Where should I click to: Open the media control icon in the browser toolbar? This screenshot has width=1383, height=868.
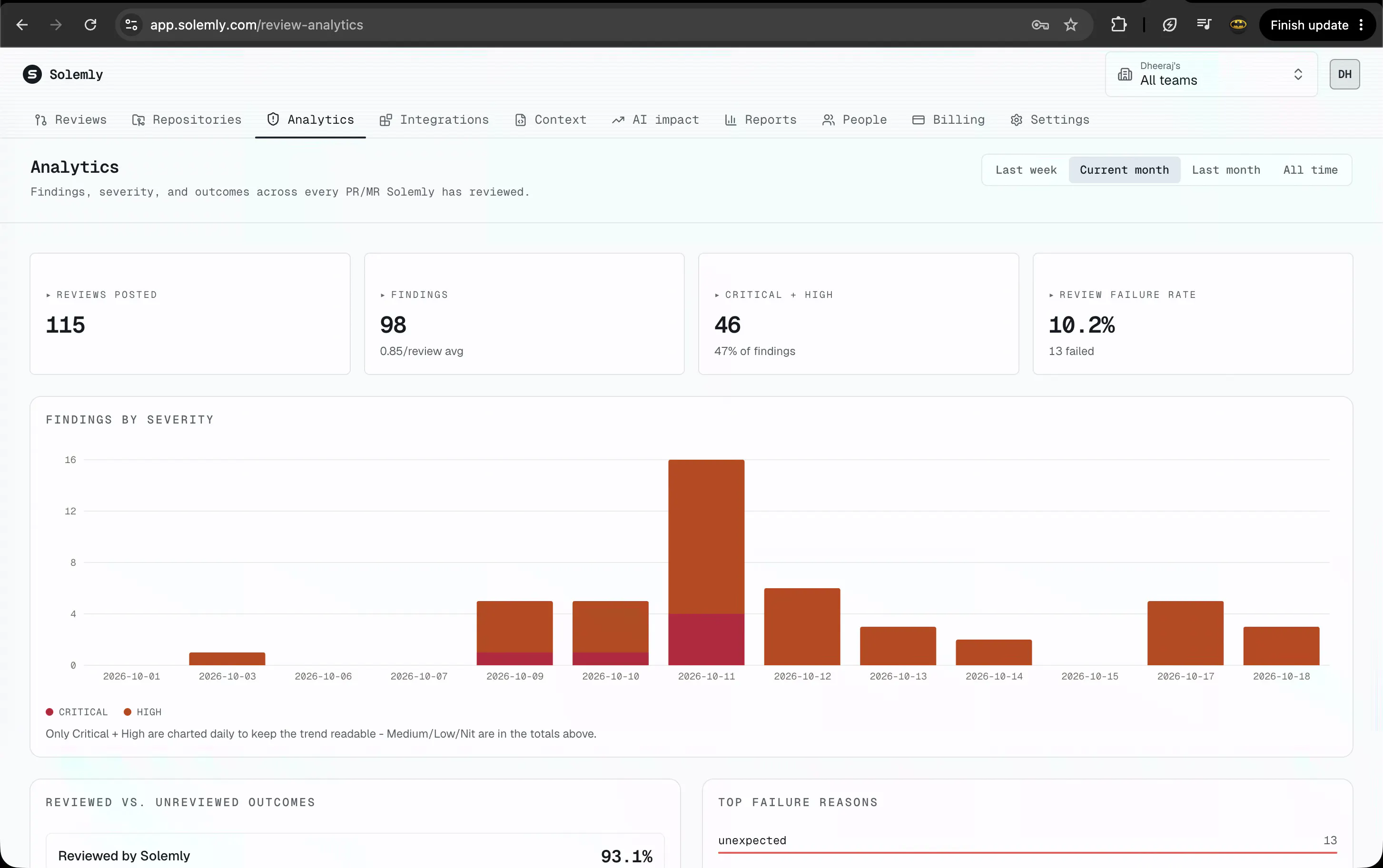click(x=1204, y=25)
